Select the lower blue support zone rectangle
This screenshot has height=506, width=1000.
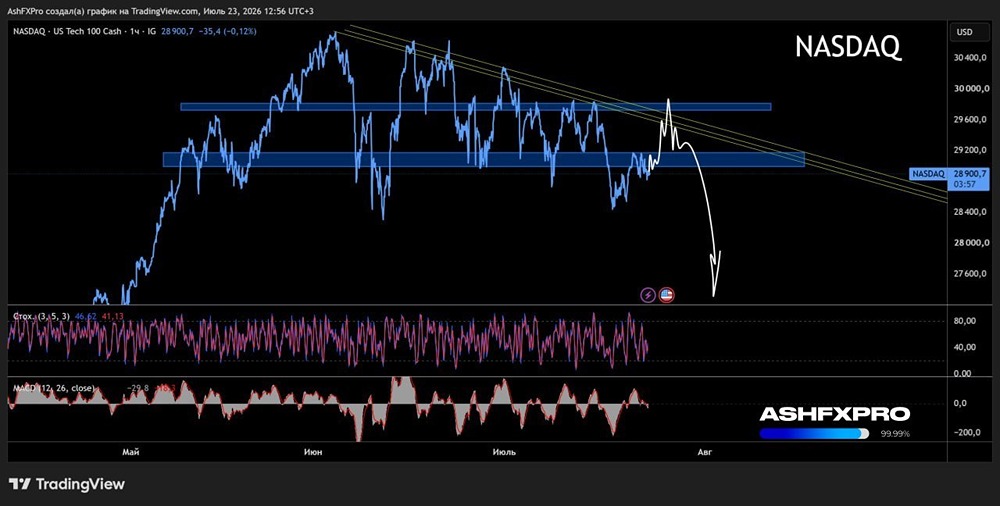[x=483, y=159]
